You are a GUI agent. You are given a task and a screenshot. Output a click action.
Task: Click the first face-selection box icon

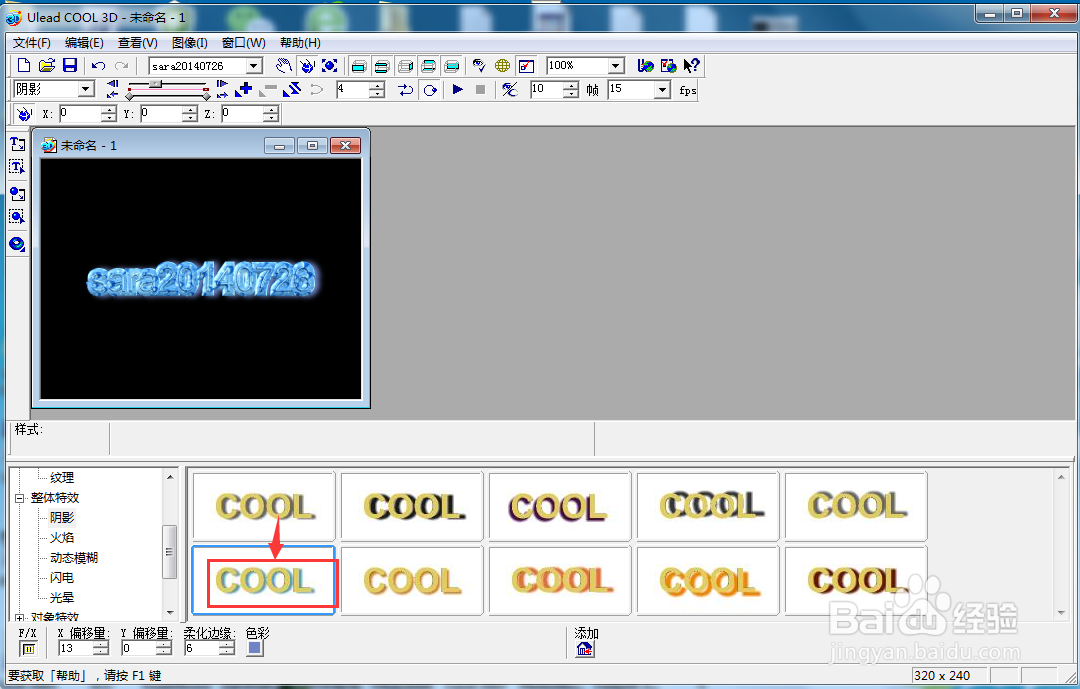click(358, 66)
